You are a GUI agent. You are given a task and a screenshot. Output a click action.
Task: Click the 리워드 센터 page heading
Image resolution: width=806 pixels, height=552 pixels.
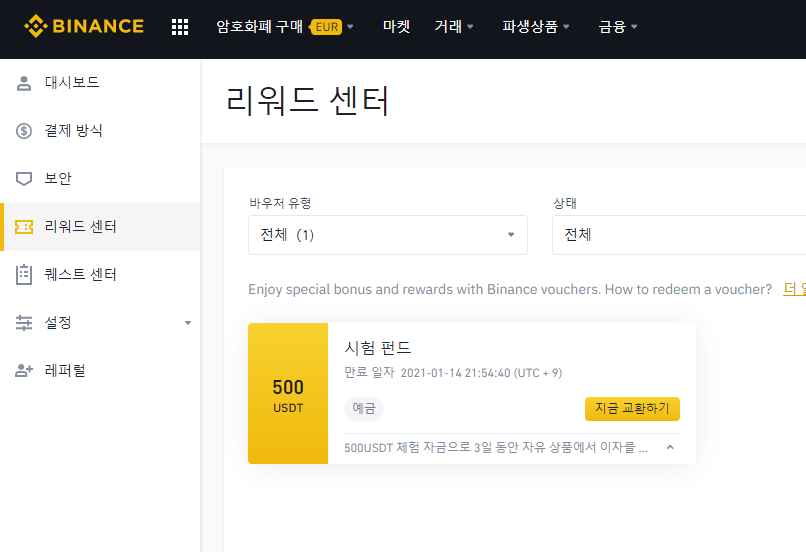(307, 101)
